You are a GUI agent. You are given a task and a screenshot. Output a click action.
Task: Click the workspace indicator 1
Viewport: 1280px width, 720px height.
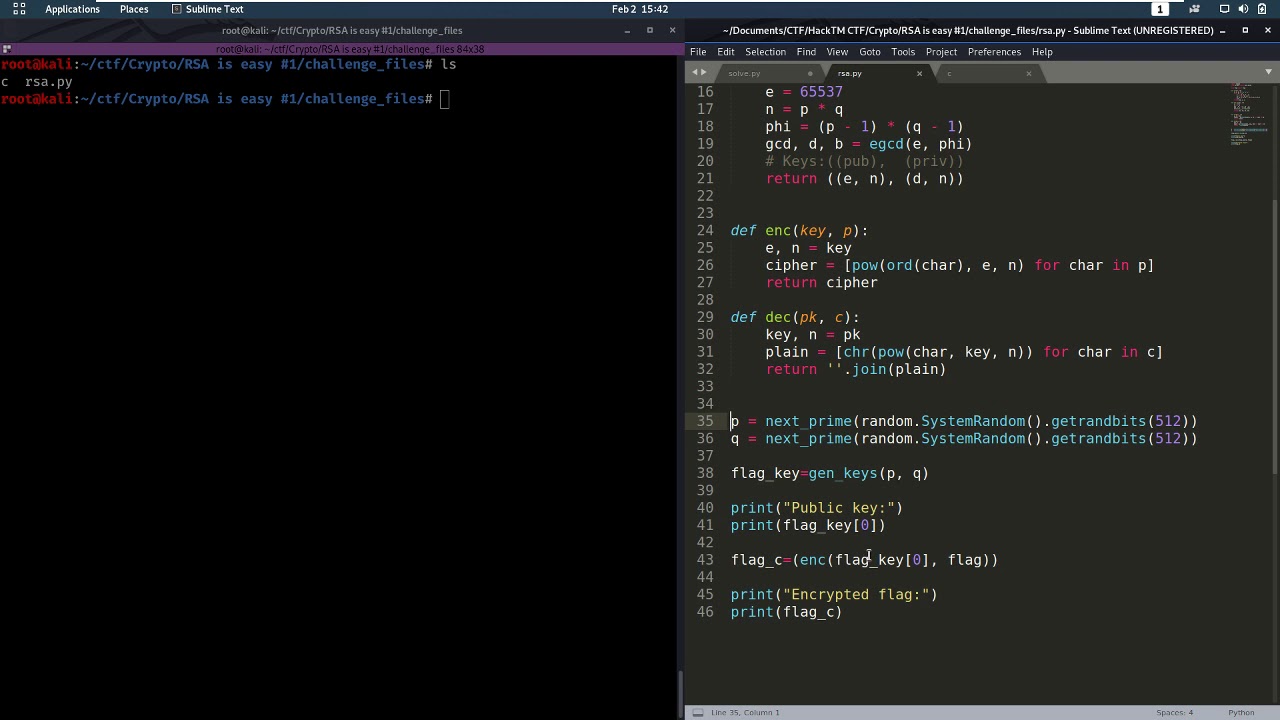[x=1160, y=9]
